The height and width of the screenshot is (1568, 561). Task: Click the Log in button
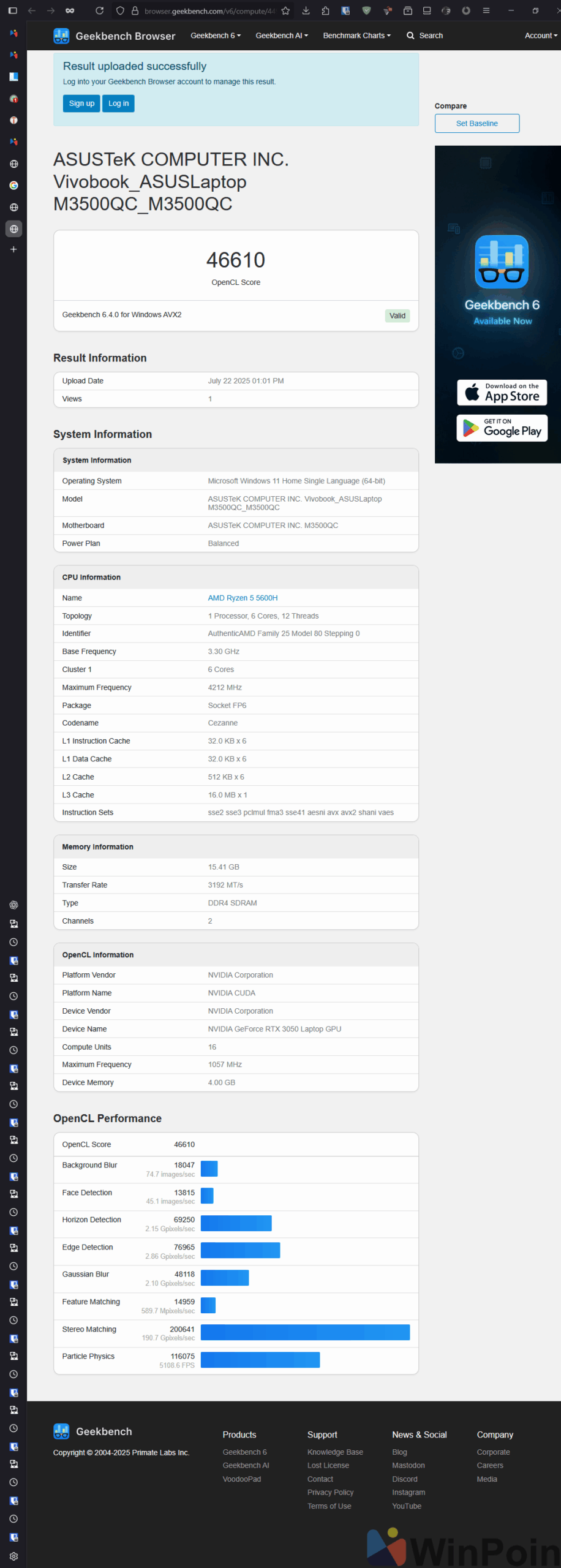(118, 104)
